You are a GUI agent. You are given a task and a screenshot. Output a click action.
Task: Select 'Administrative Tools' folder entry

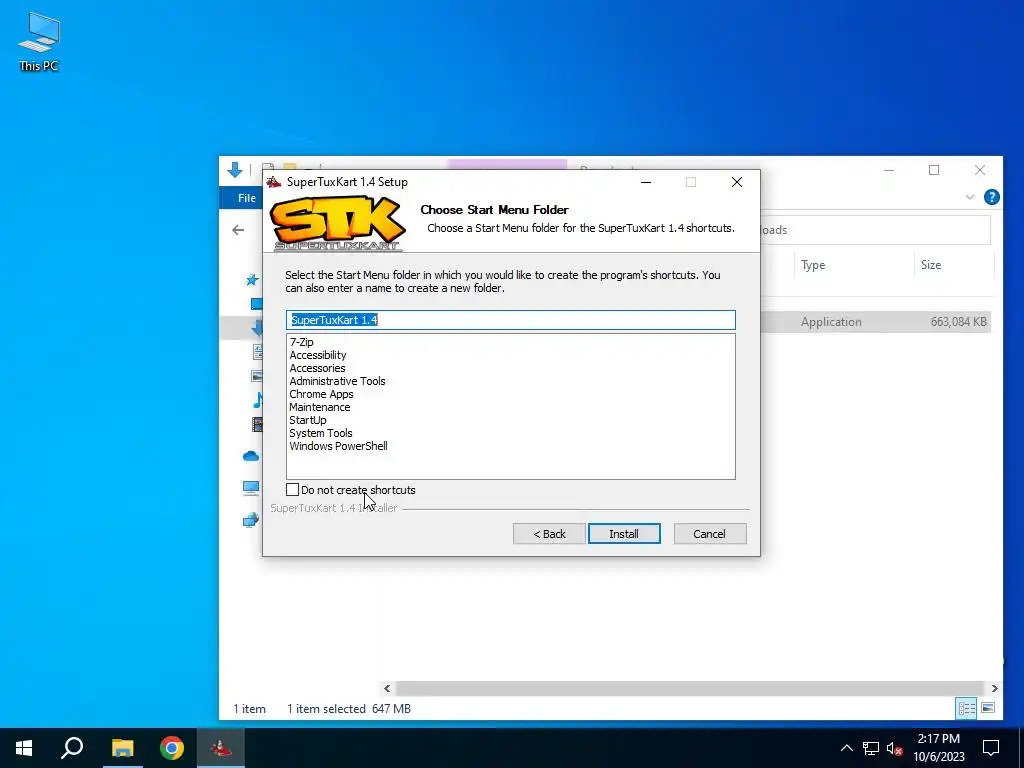click(x=337, y=381)
